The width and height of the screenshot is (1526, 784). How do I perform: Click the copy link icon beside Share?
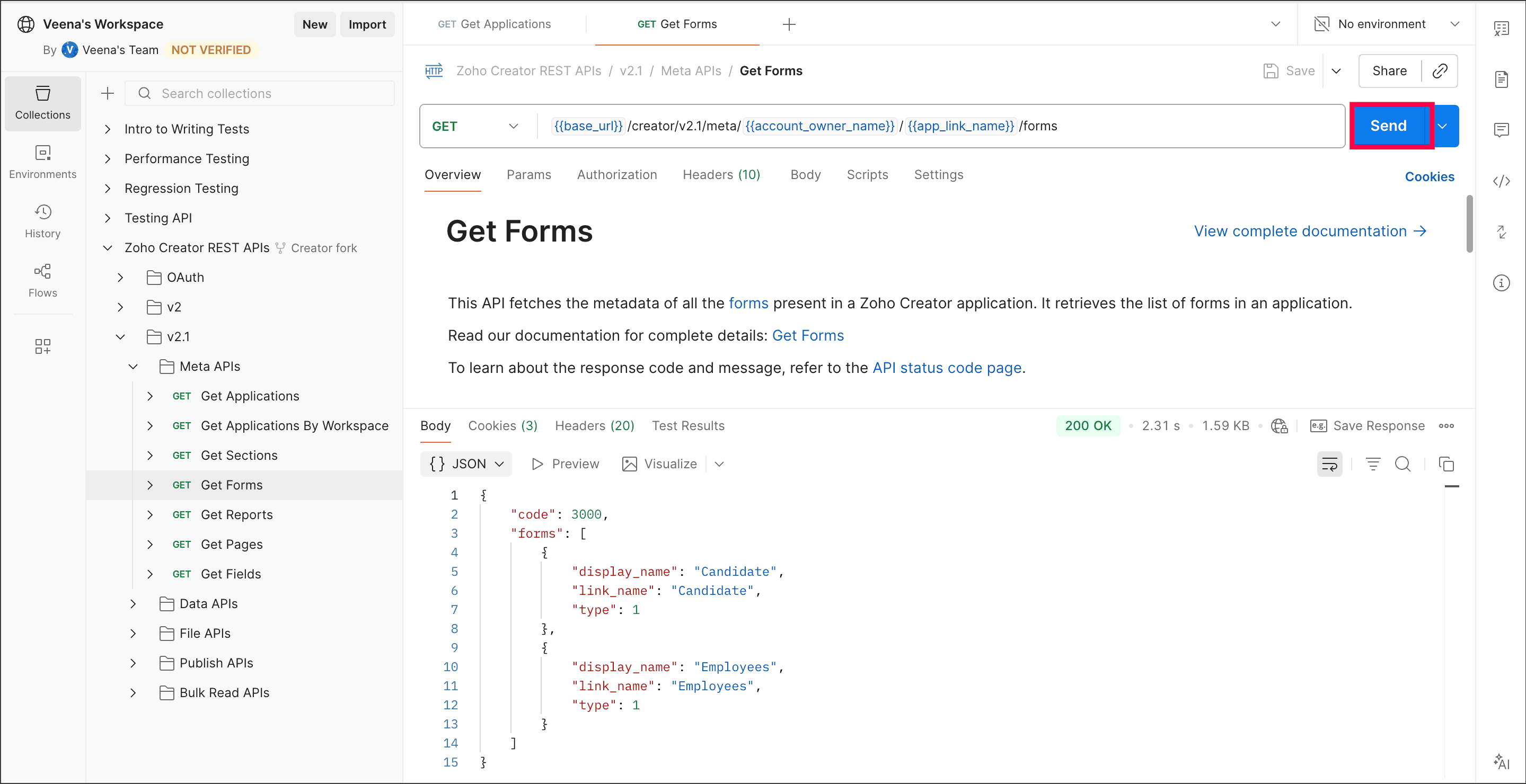(1440, 71)
